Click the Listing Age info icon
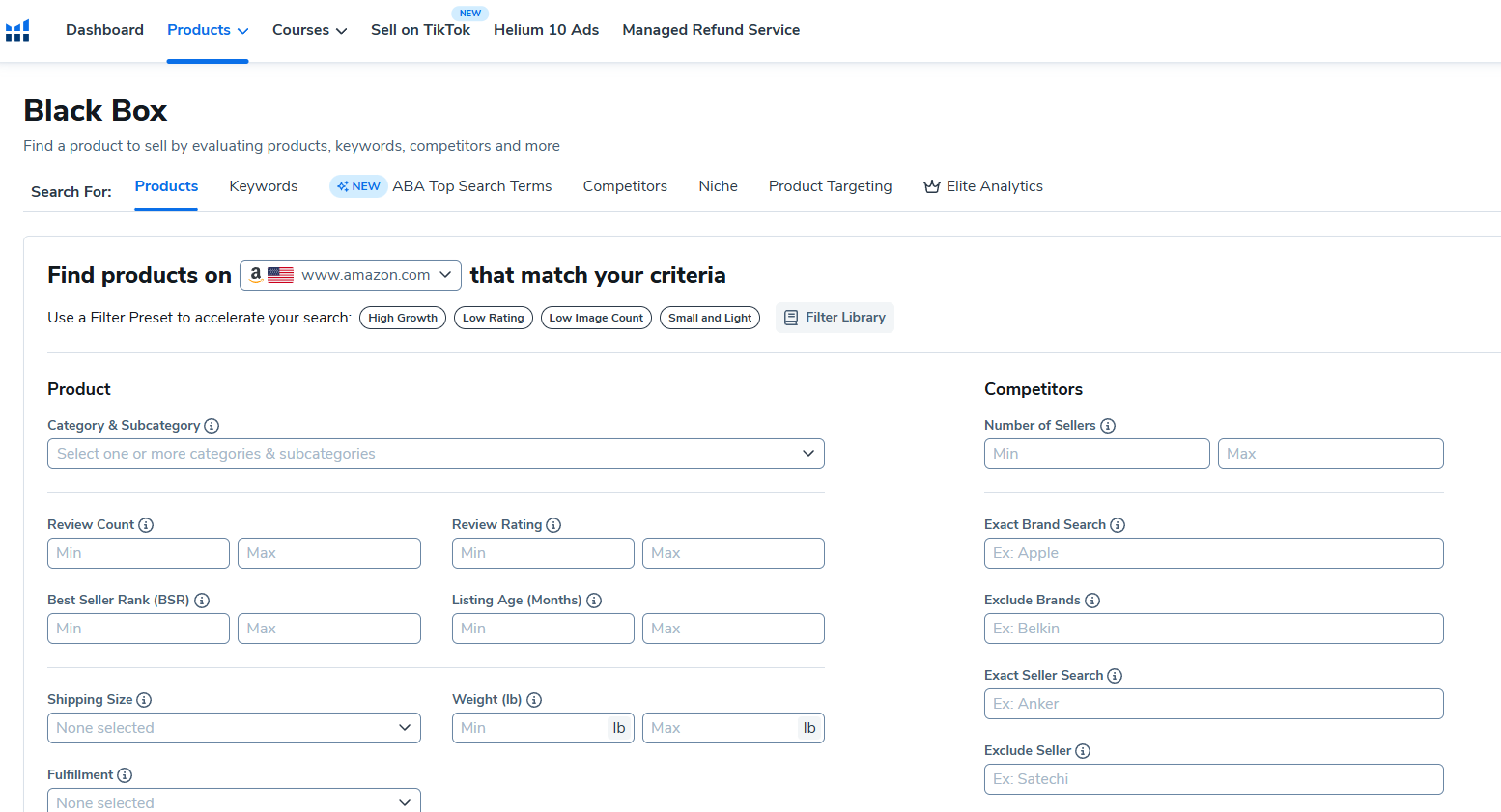1501x812 pixels. pos(594,601)
